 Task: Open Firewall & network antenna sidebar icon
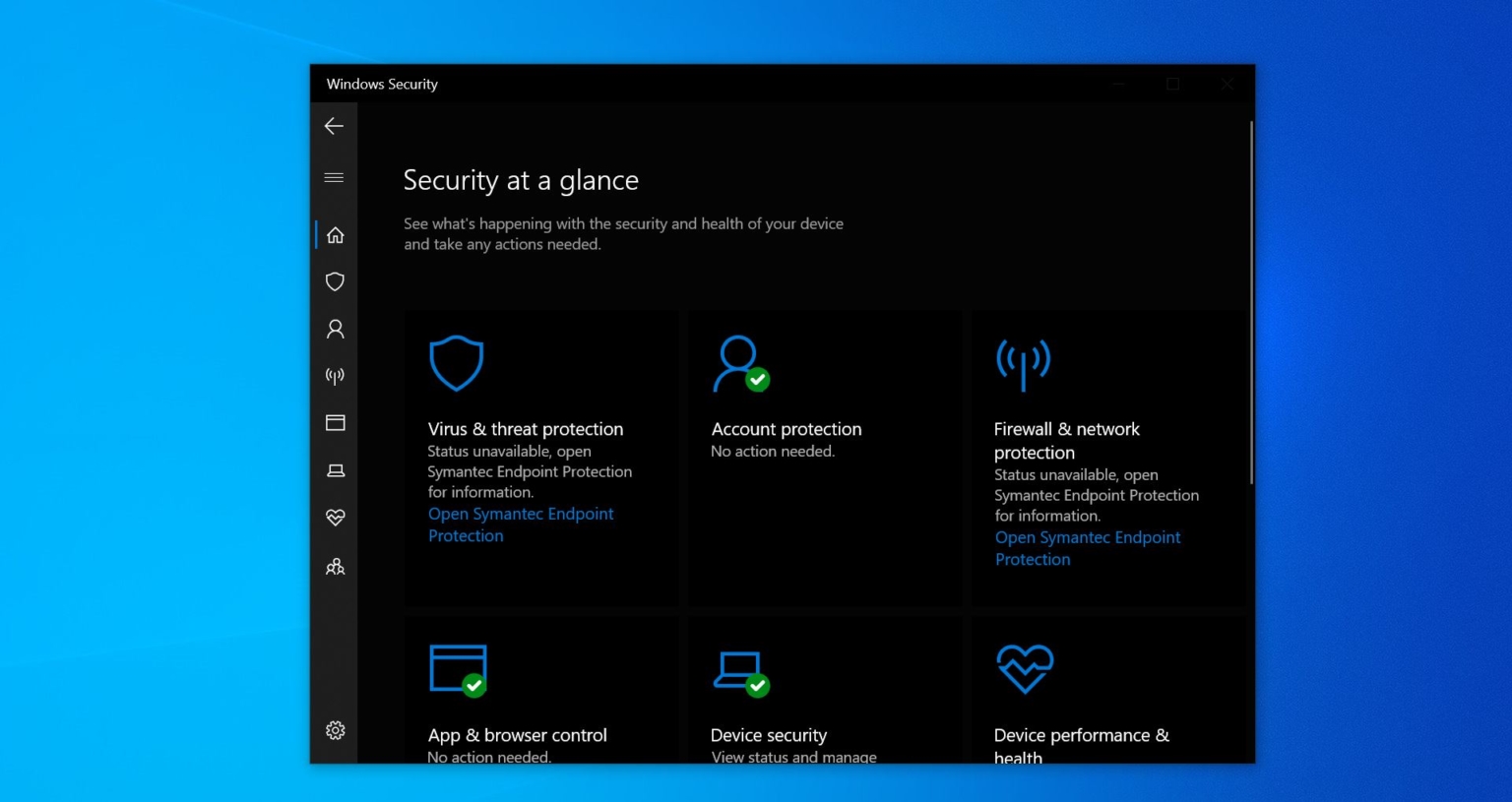335,376
